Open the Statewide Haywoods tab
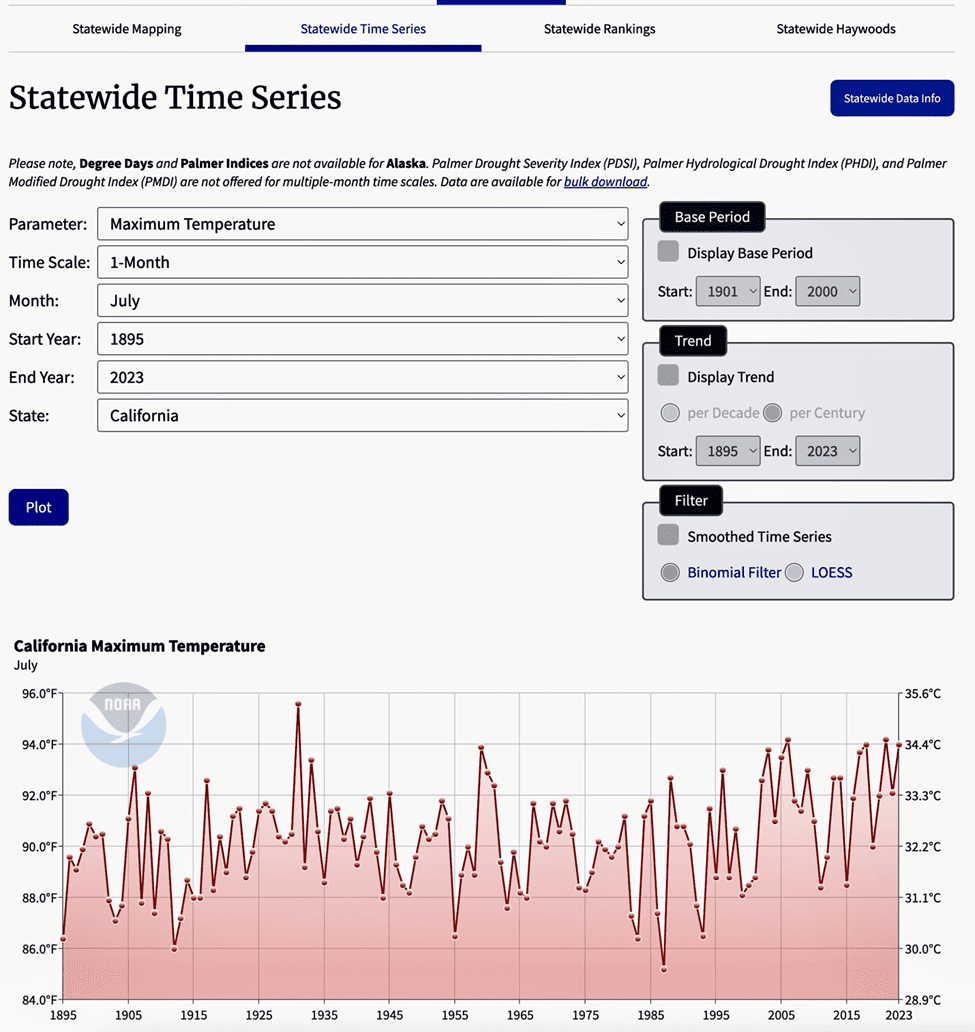975x1032 pixels. [x=836, y=29]
